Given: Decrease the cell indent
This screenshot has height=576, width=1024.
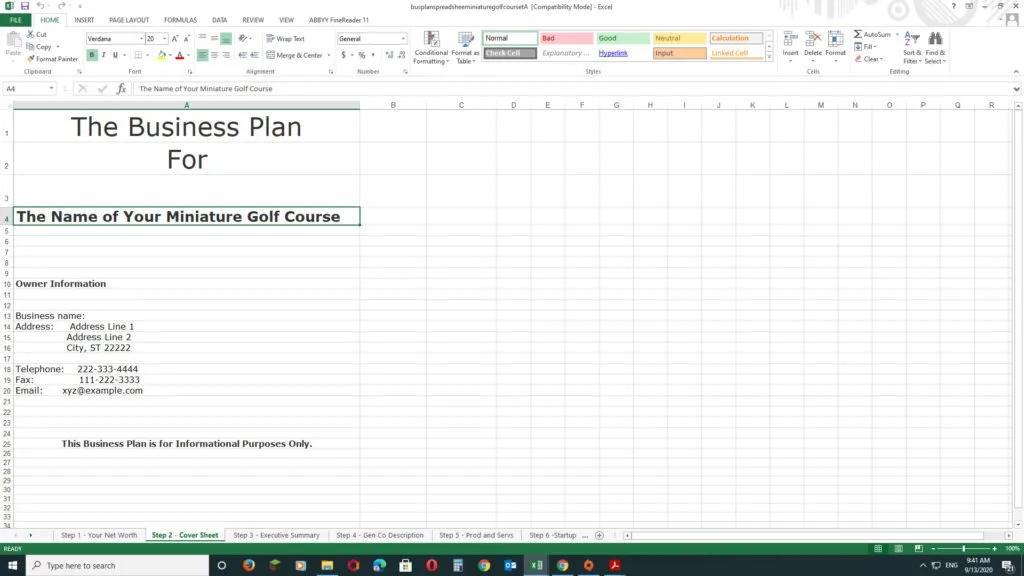Looking at the screenshot, I should 242,56.
